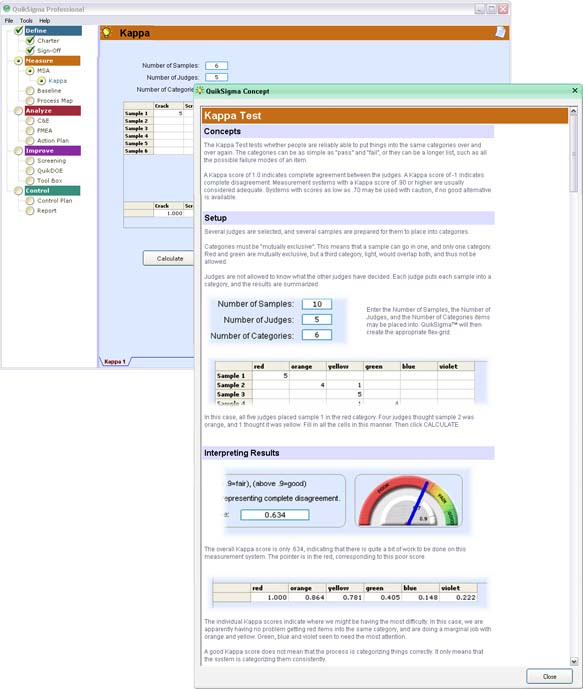Select the Measure phase radio circle

(x=18, y=61)
